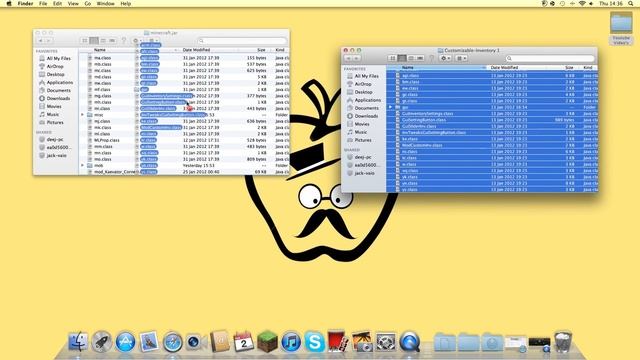The image size is (640, 360).
Task: Switch Customizable Inventory window to Cover Flow
Action: 420,58
